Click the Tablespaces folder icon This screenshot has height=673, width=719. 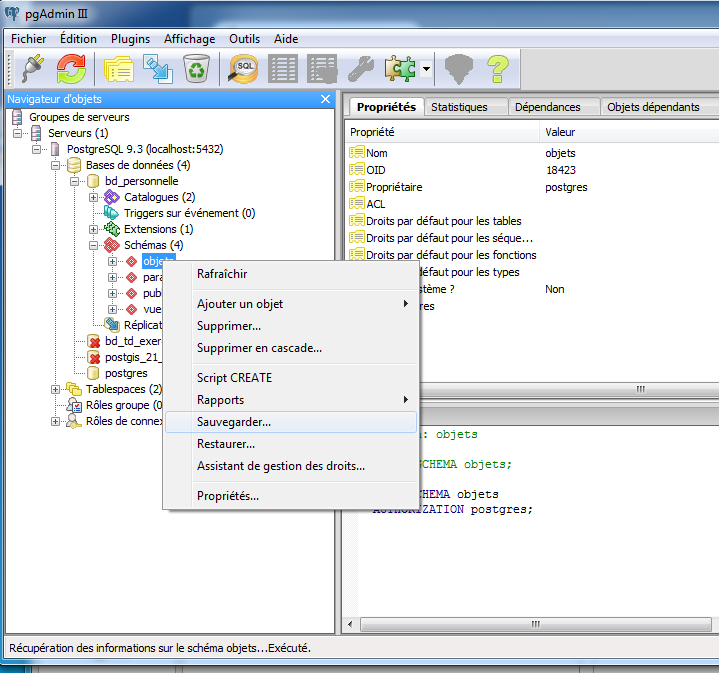point(74,389)
